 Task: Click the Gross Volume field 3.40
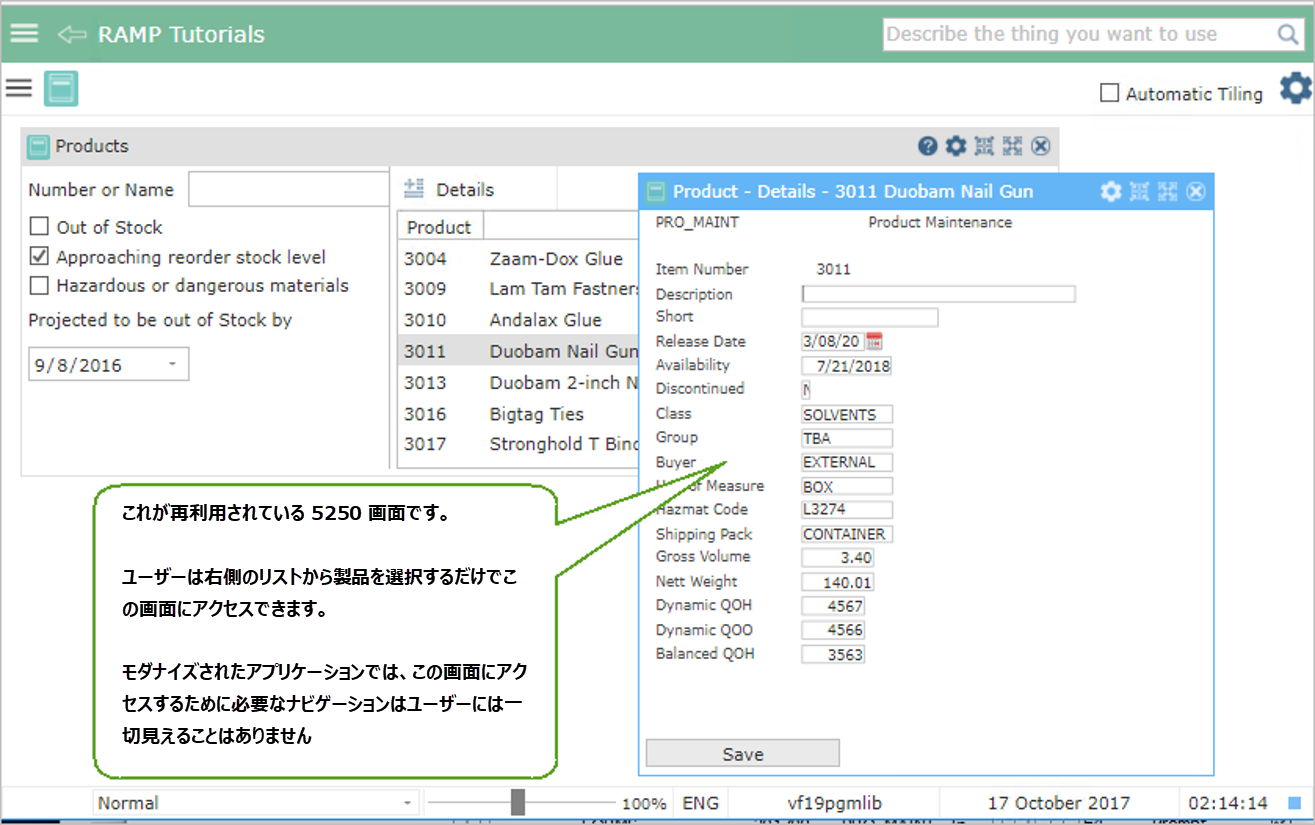pyautogui.click(x=838, y=557)
